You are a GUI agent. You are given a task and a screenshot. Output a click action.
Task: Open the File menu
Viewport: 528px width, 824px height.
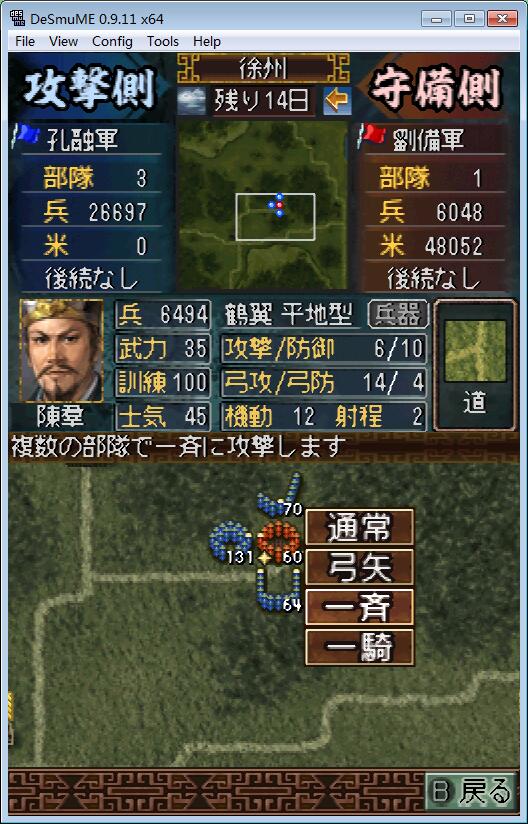click(x=25, y=42)
